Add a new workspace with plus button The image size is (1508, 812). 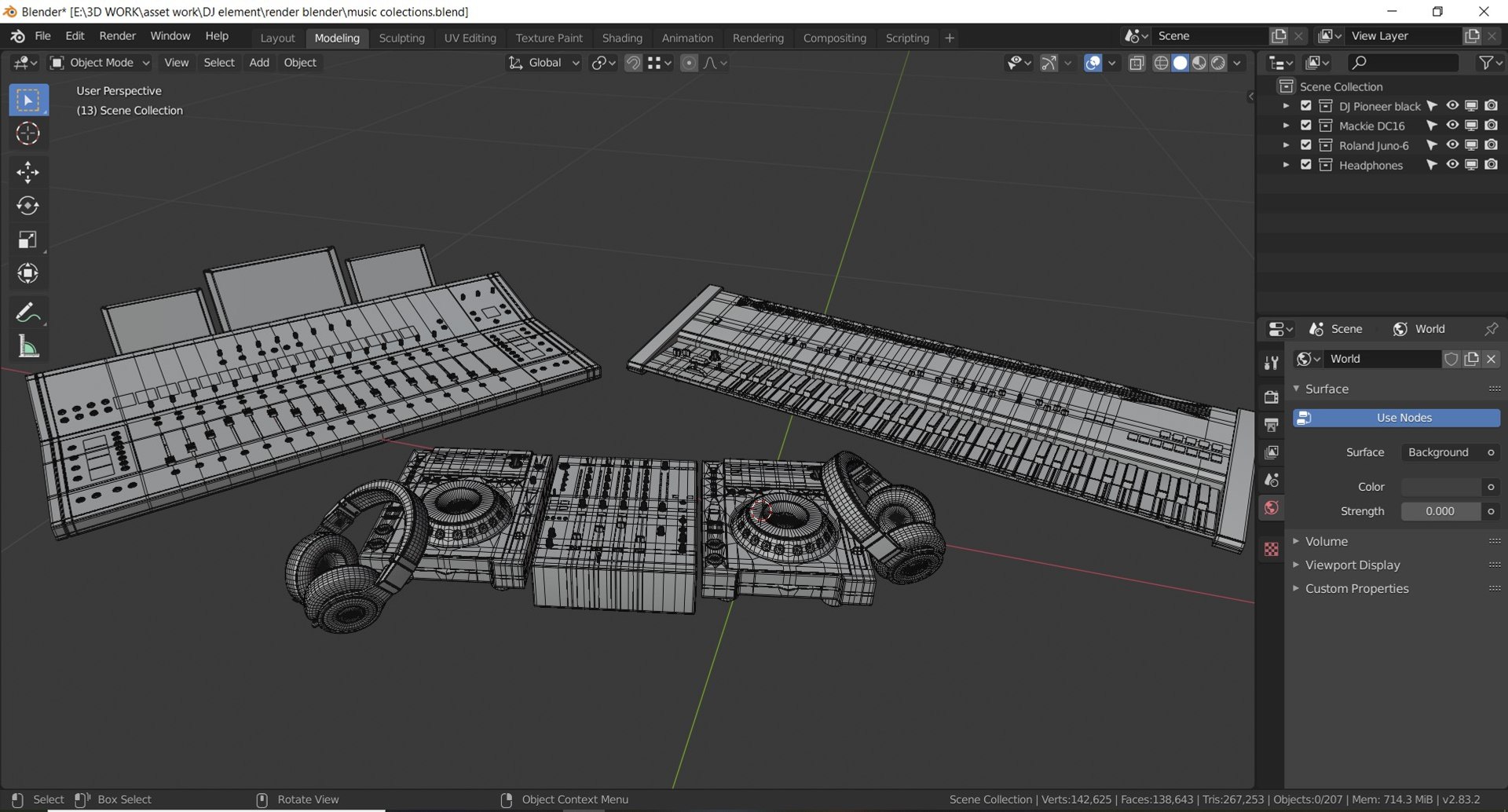[x=950, y=38]
